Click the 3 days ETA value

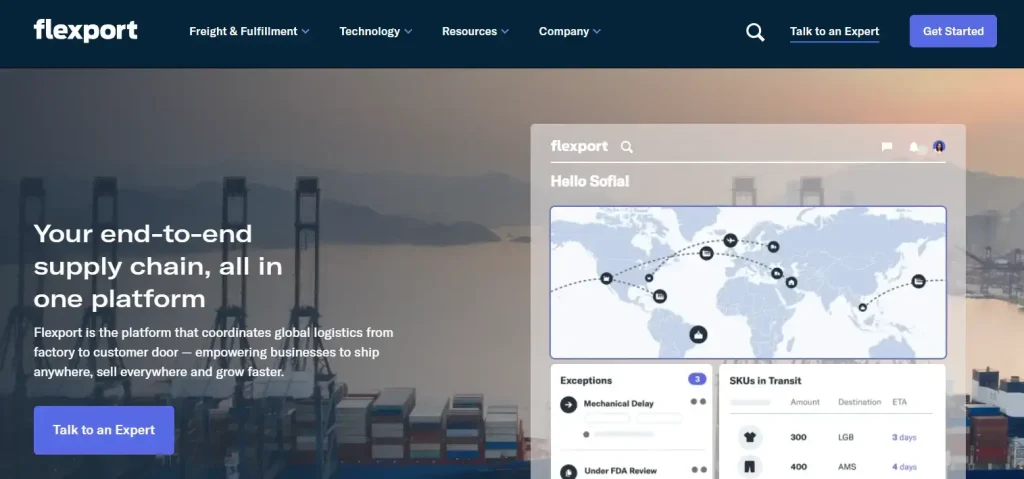pos(904,437)
